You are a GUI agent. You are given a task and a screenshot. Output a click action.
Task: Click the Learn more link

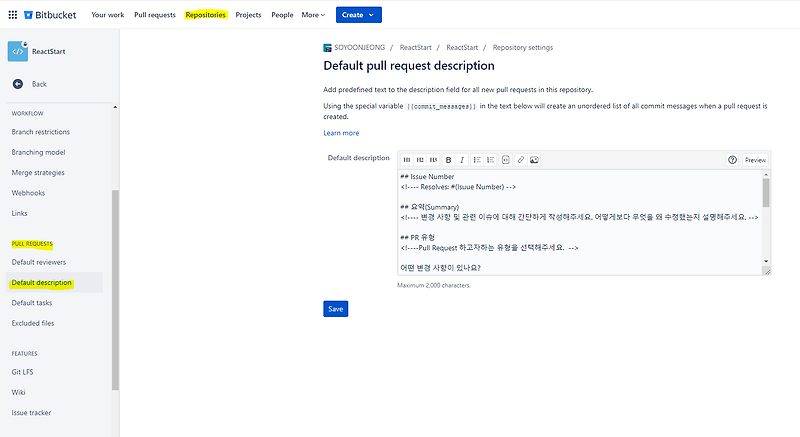(341, 133)
